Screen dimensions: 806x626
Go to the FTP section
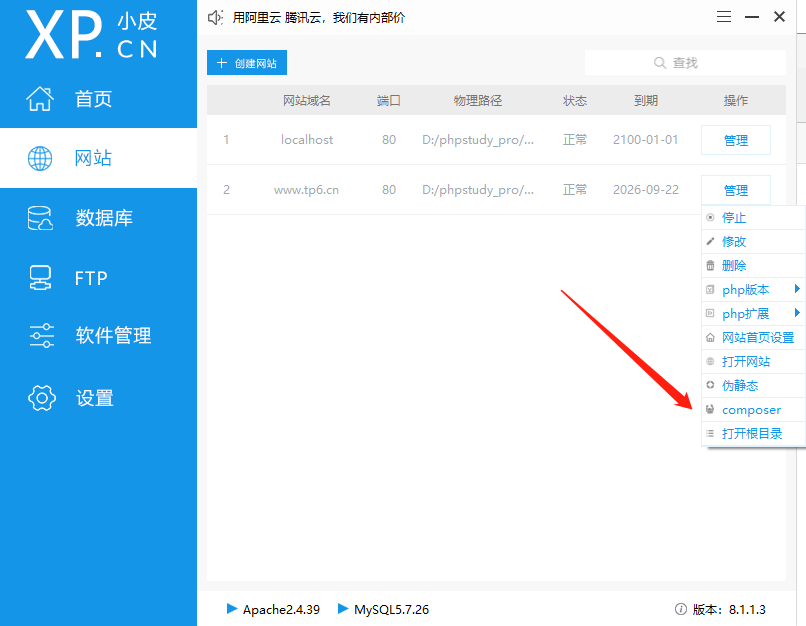tap(98, 278)
